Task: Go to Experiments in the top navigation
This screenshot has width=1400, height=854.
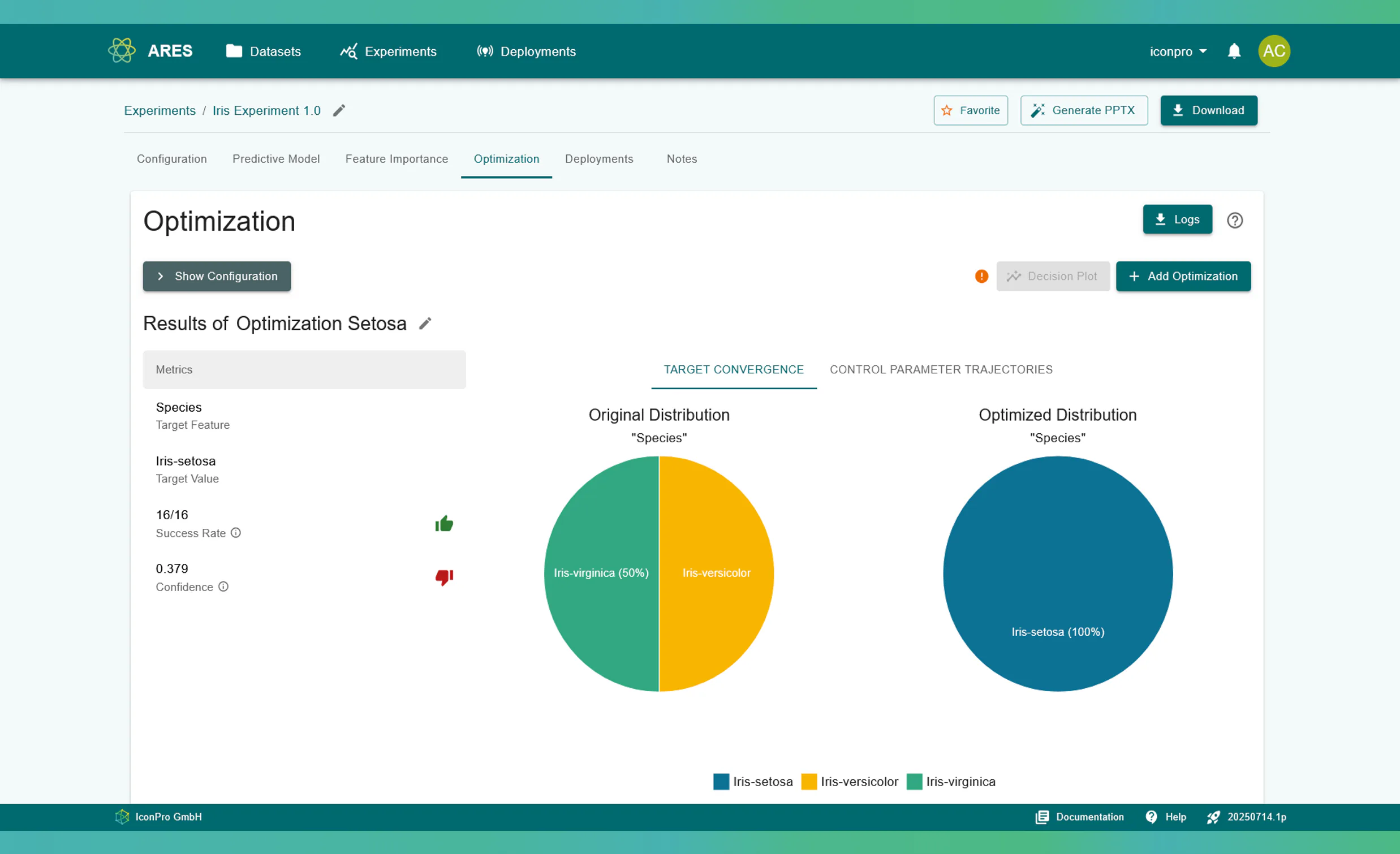Action: pos(389,51)
